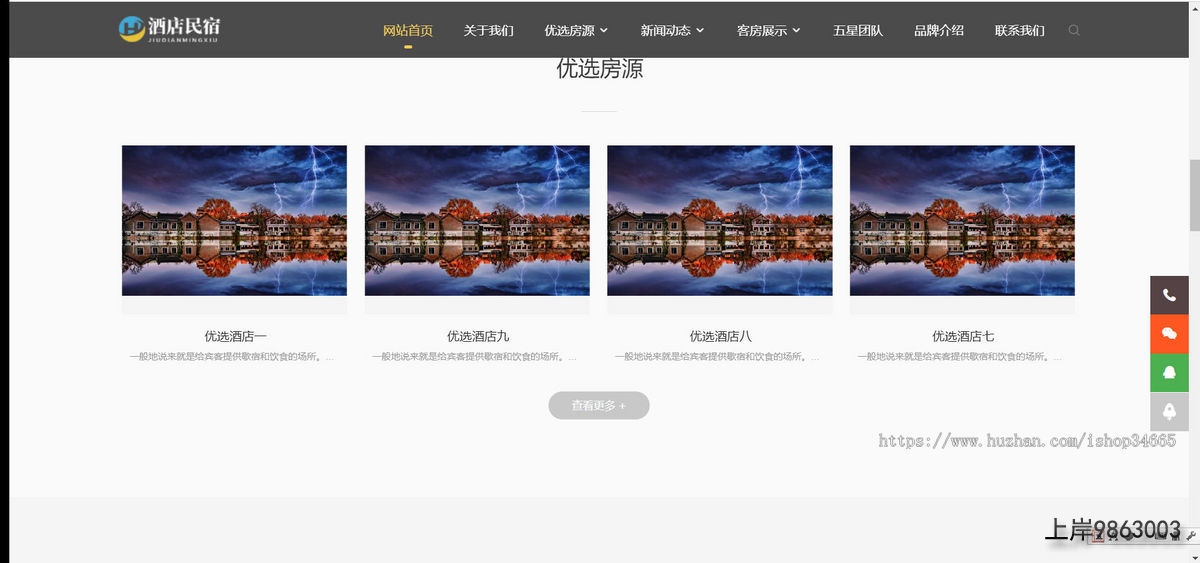Open the 联系我们 navigation link
1200x563 pixels.
tap(1019, 30)
